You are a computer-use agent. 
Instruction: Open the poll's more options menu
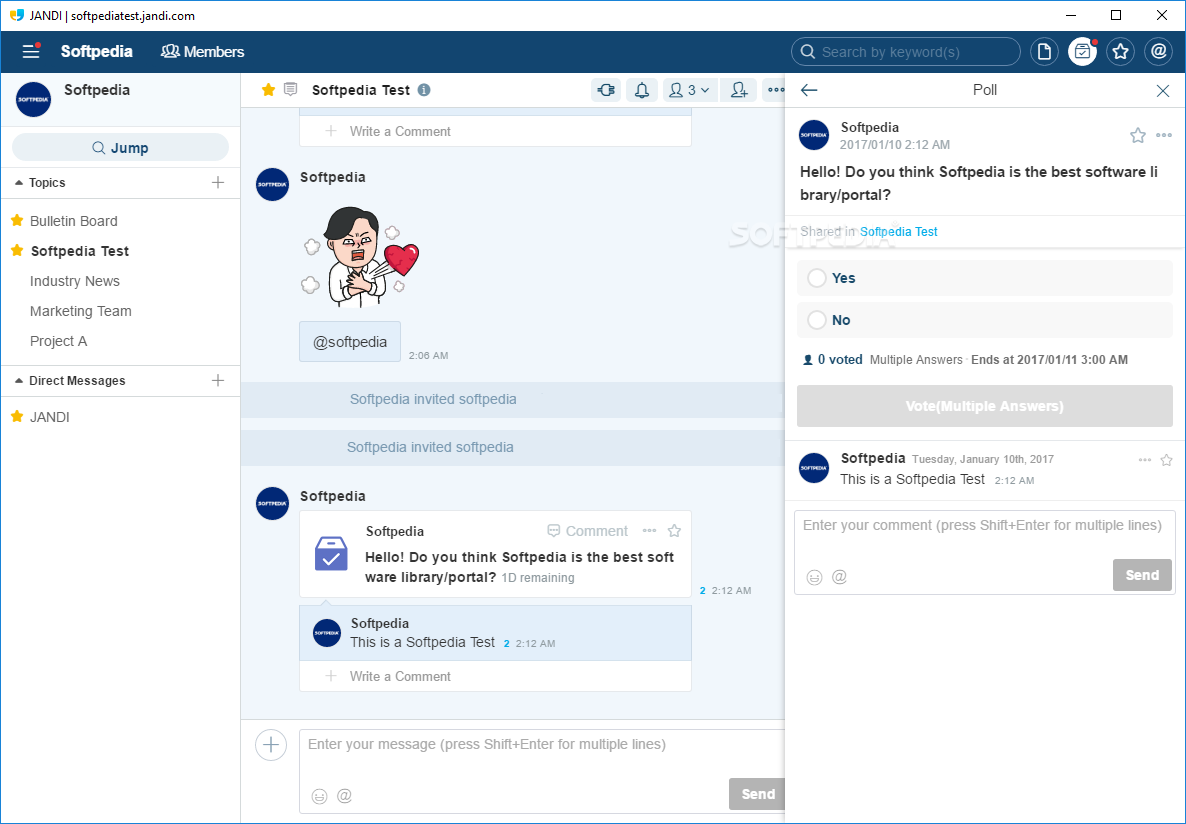1164,135
